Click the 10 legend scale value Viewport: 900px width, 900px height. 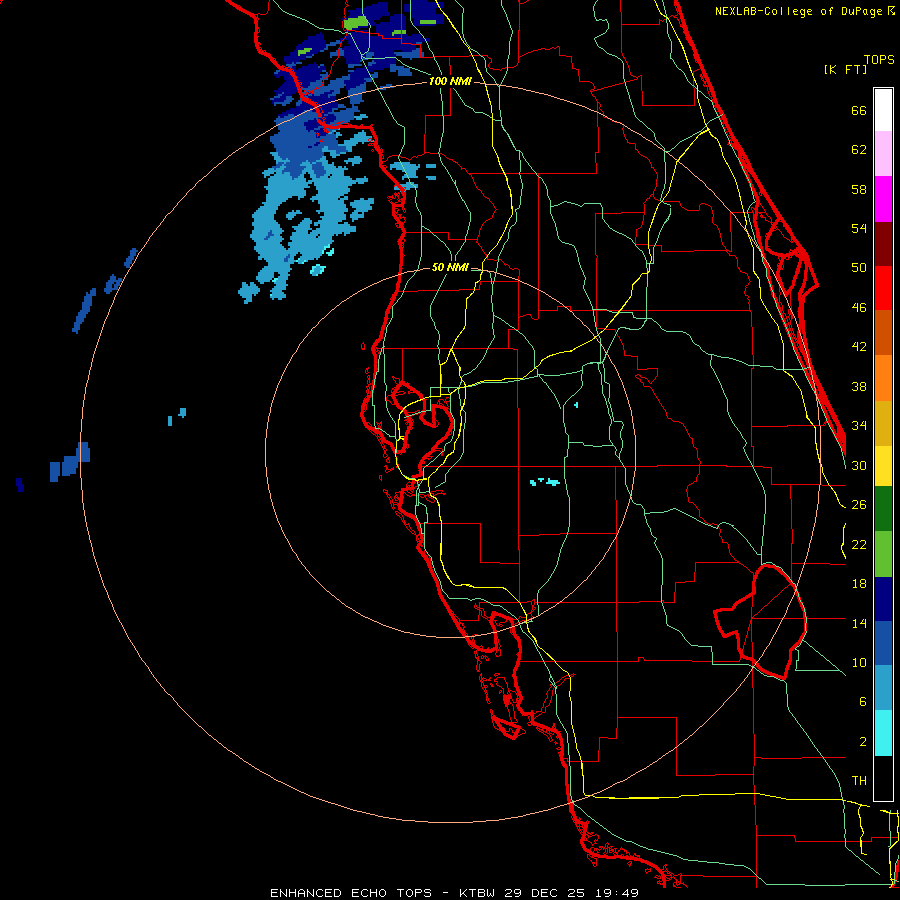point(859,663)
